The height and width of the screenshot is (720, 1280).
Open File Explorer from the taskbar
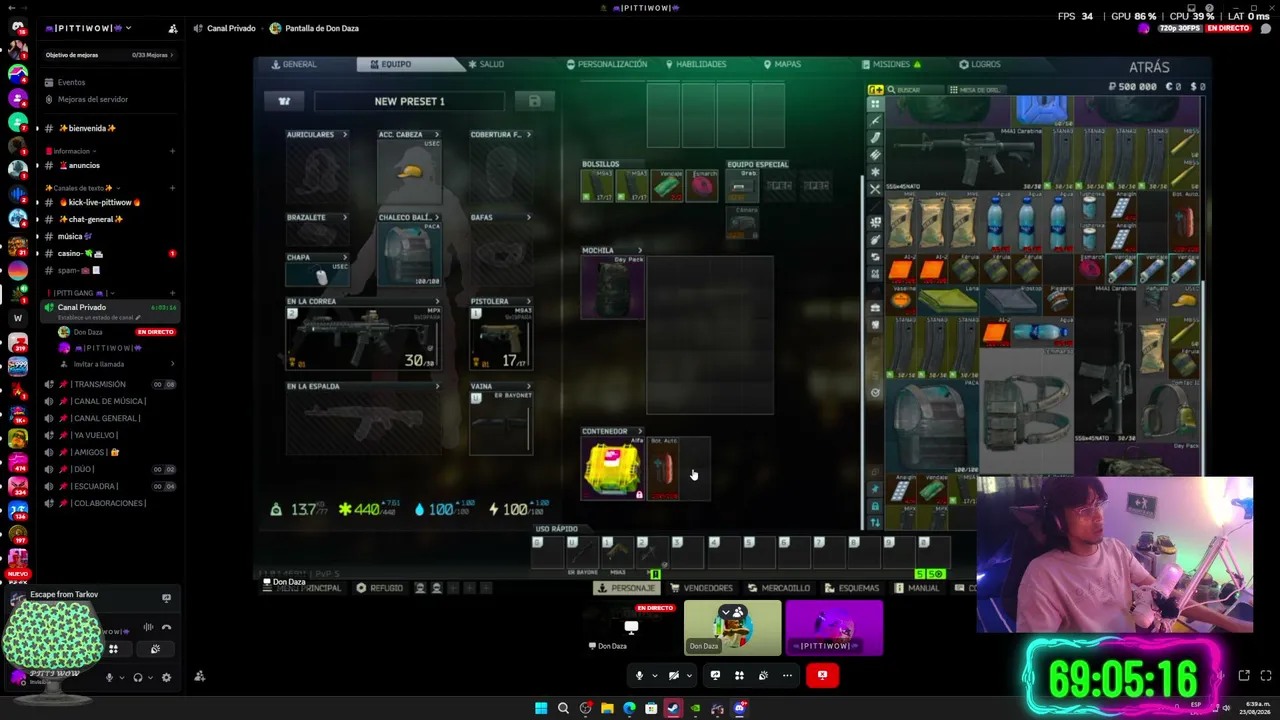click(x=607, y=708)
